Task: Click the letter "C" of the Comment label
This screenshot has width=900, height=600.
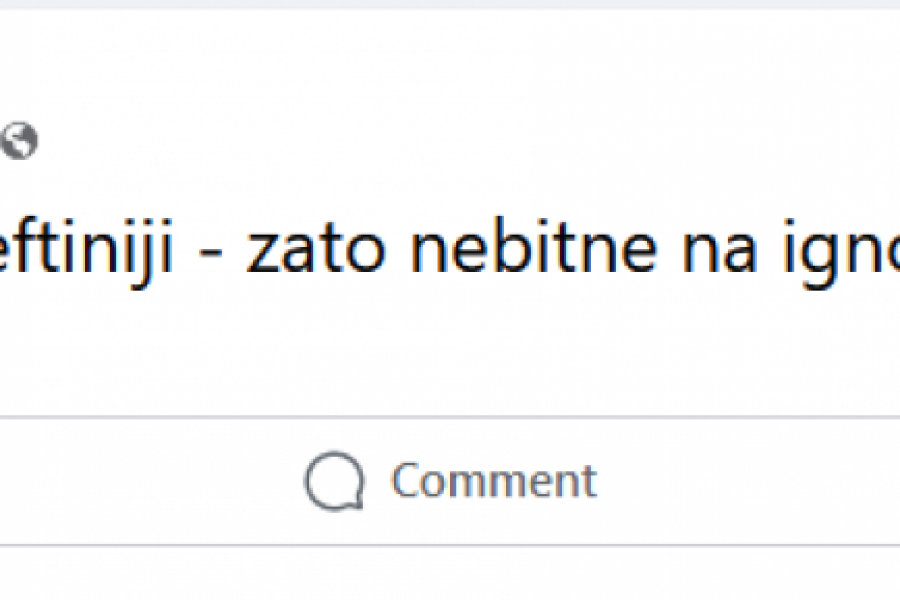Action: tap(406, 481)
